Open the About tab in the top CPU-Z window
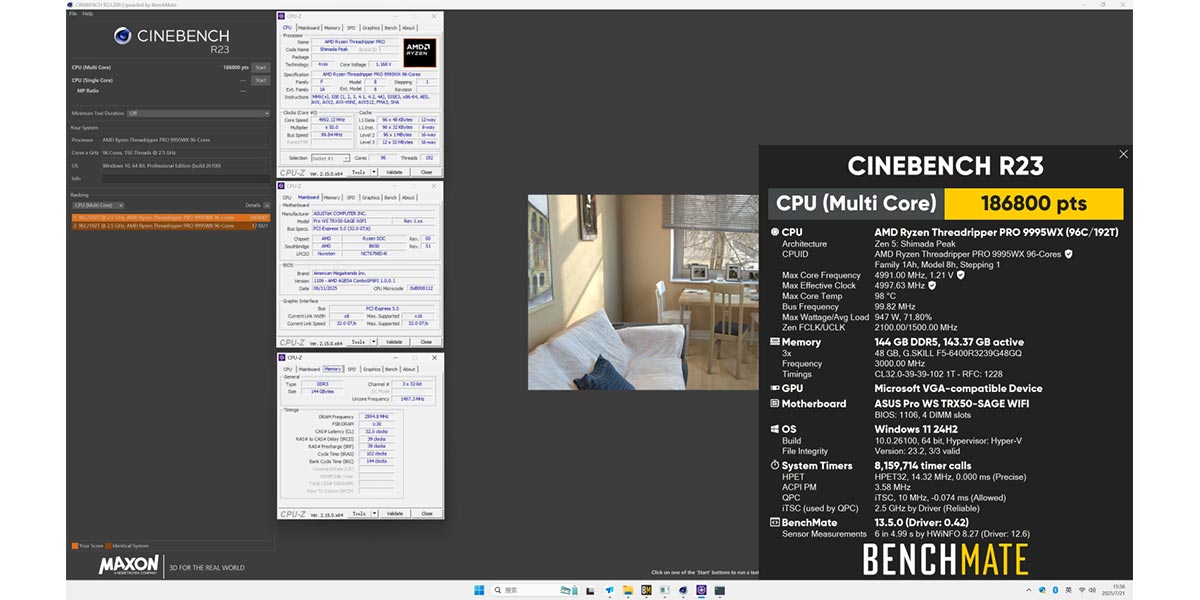 point(408,28)
